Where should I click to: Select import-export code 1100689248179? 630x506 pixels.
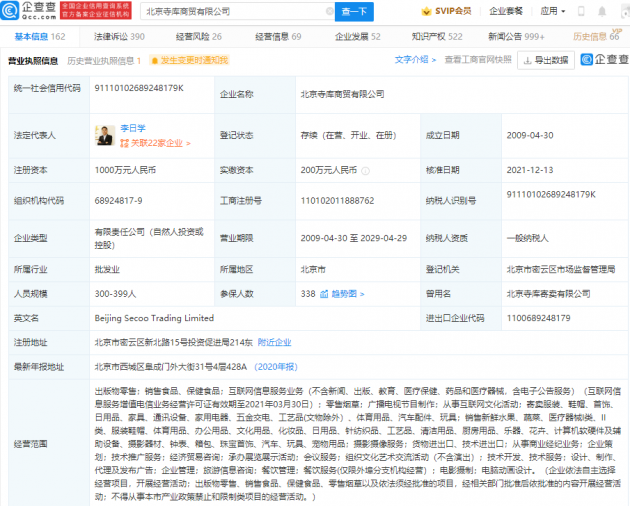(x=538, y=318)
